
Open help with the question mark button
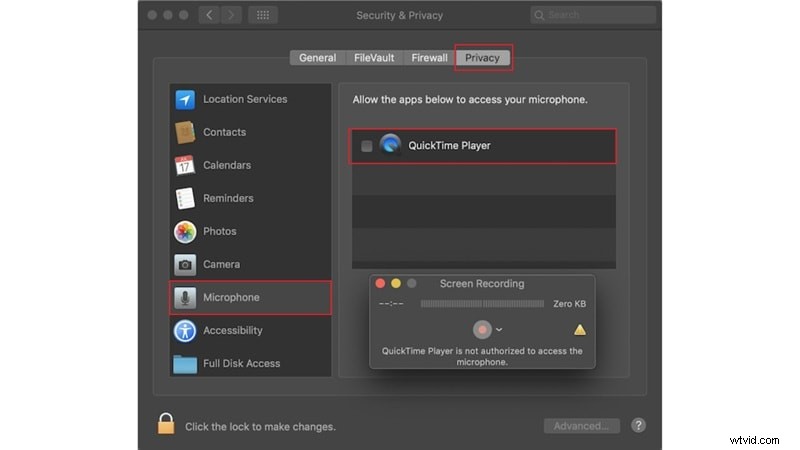click(x=638, y=426)
